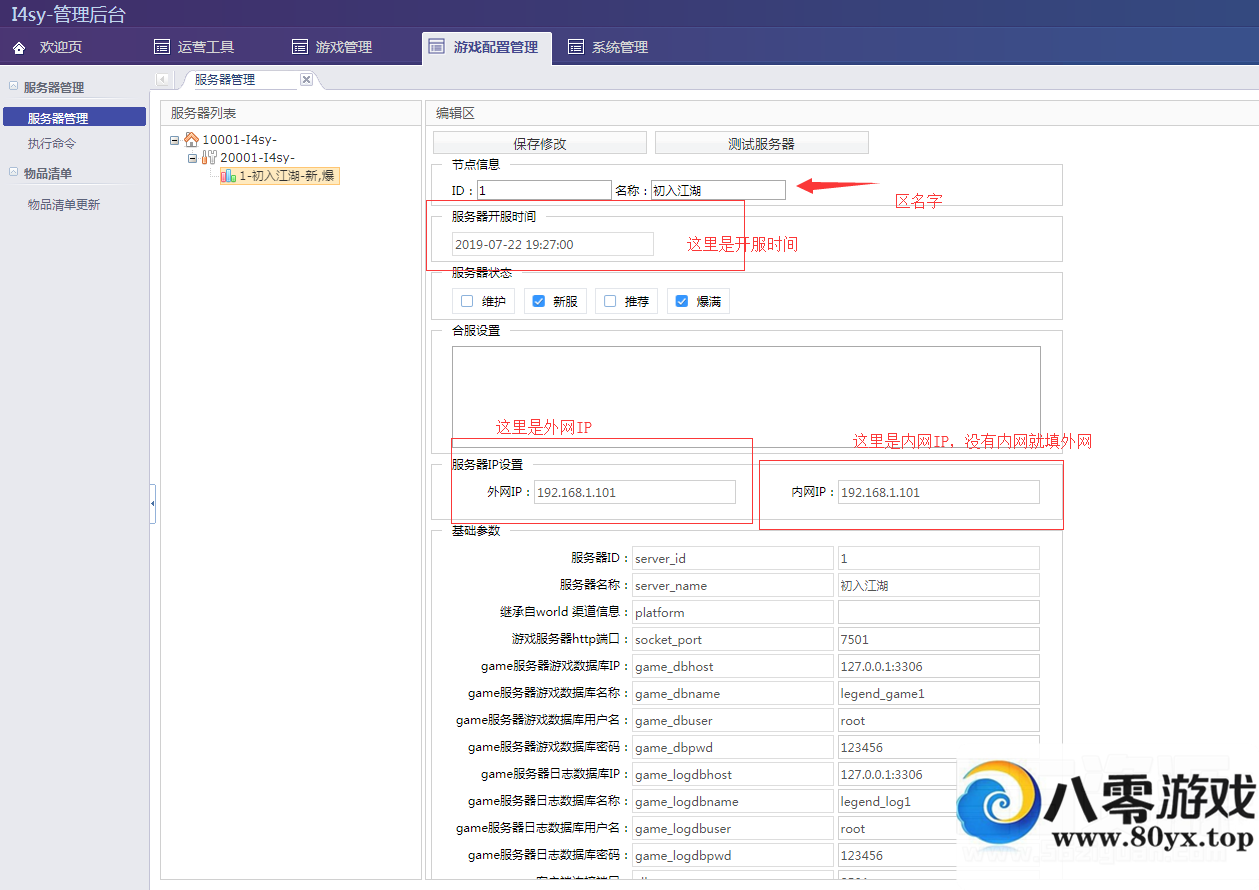Click the house icon of node 10001-I4sy-
Viewport: 1259px width, 890px height.
pyautogui.click(x=191, y=140)
